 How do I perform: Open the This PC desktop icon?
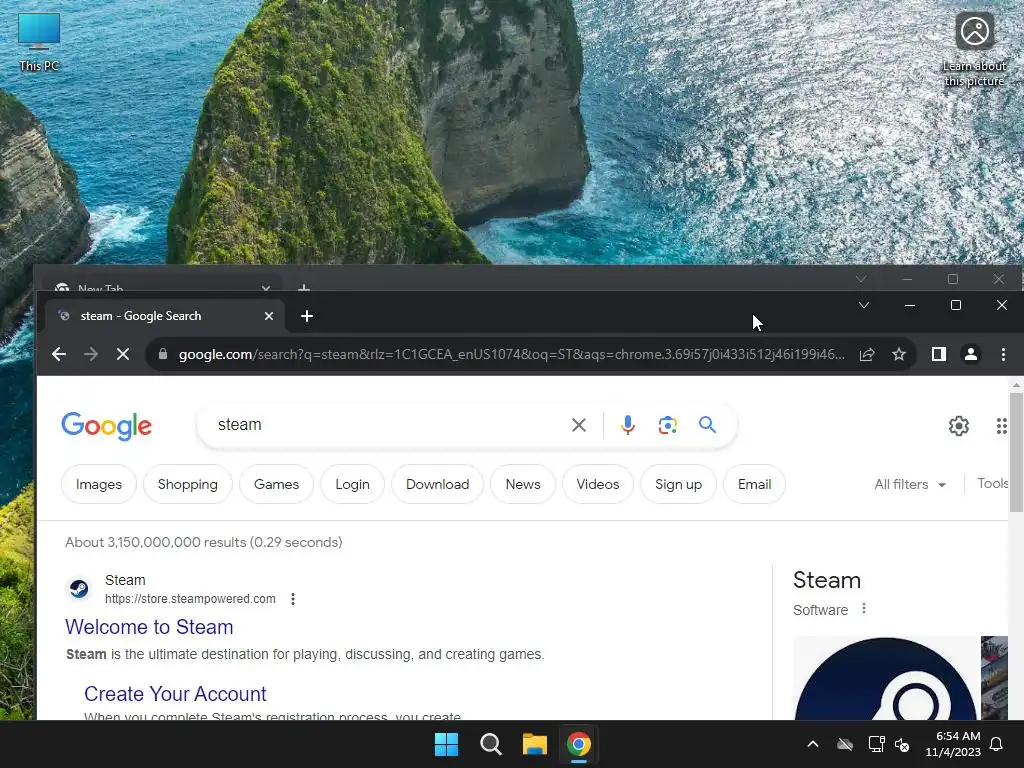click(x=39, y=42)
